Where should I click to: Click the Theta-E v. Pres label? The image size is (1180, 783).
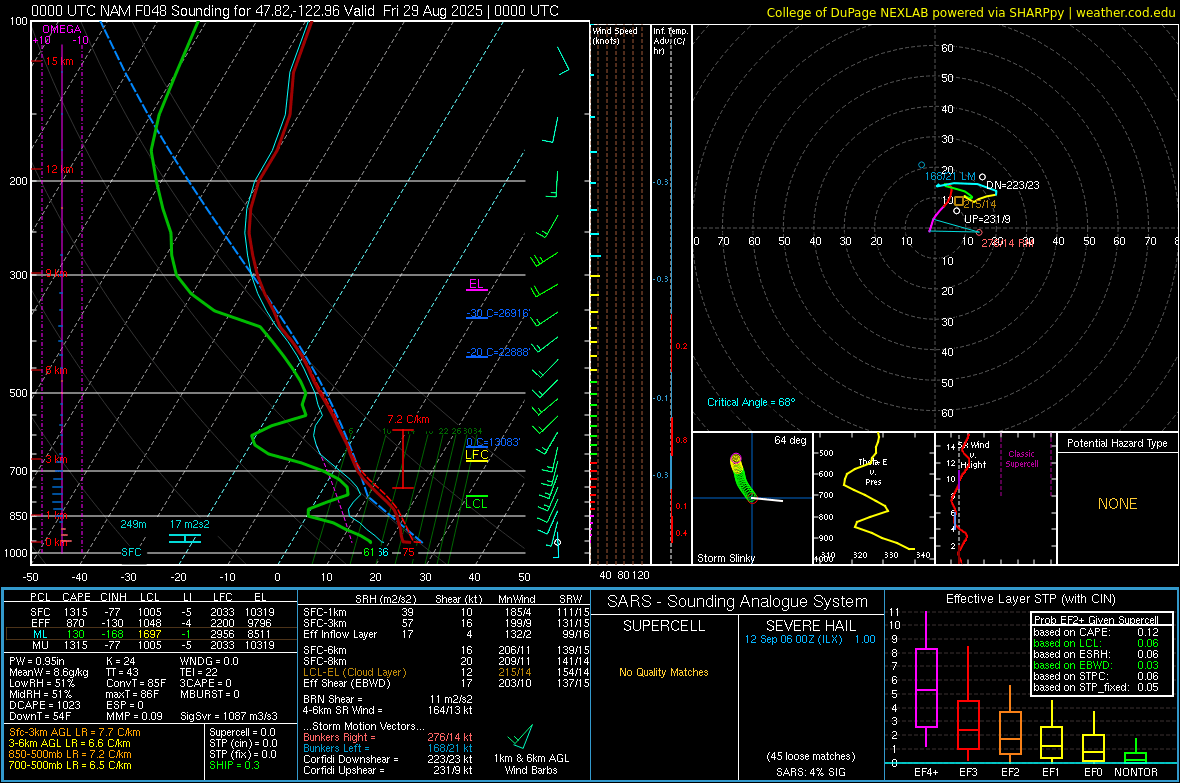[x=873, y=471]
